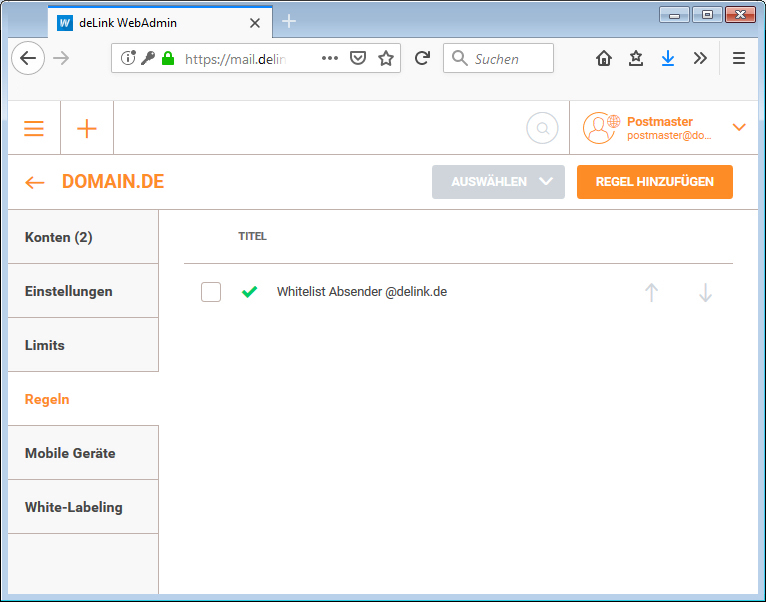Image resolution: width=766 pixels, height=602 pixels.
Task: Open the Konten (2) section
Action: click(83, 237)
